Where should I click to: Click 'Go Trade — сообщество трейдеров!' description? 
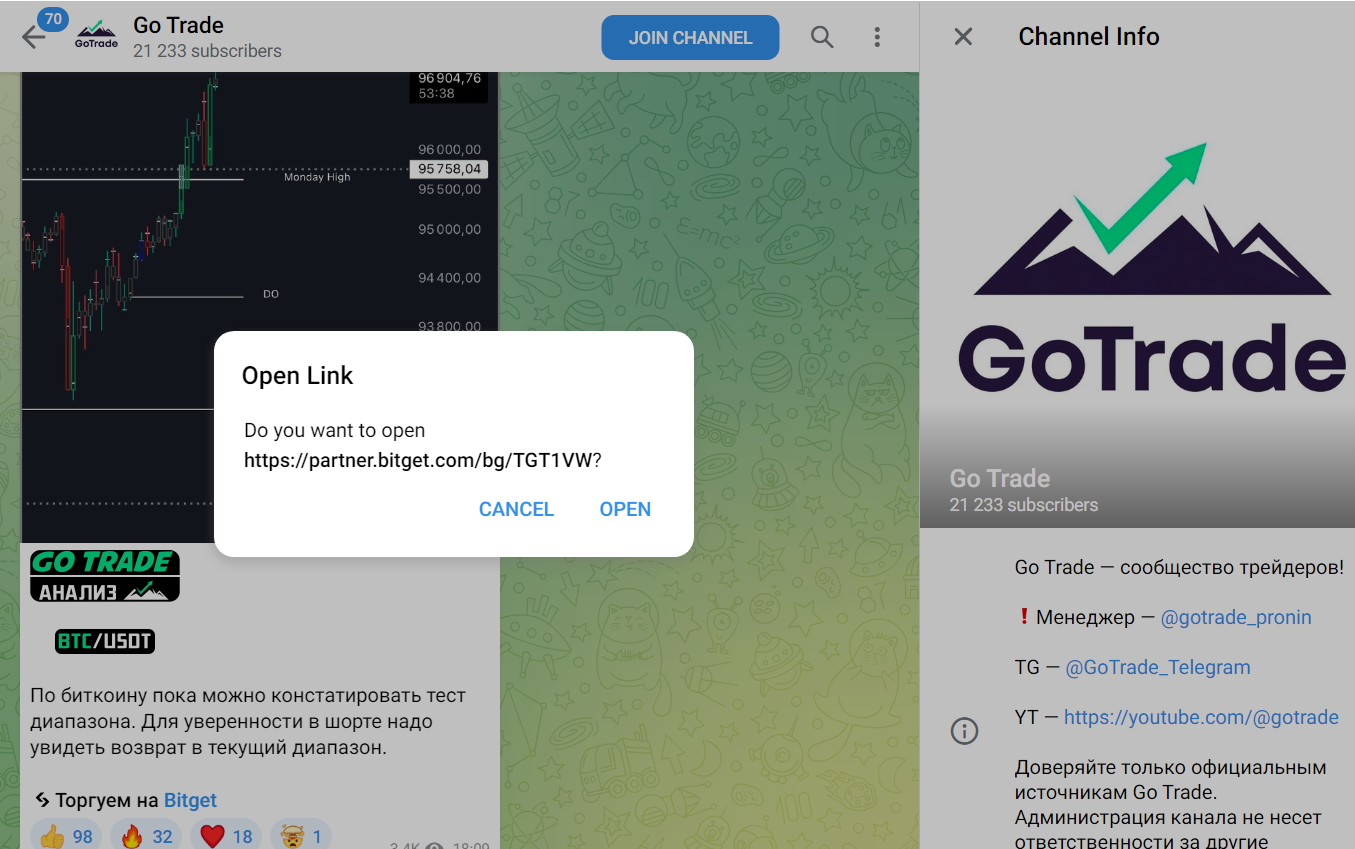(1179, 567)
